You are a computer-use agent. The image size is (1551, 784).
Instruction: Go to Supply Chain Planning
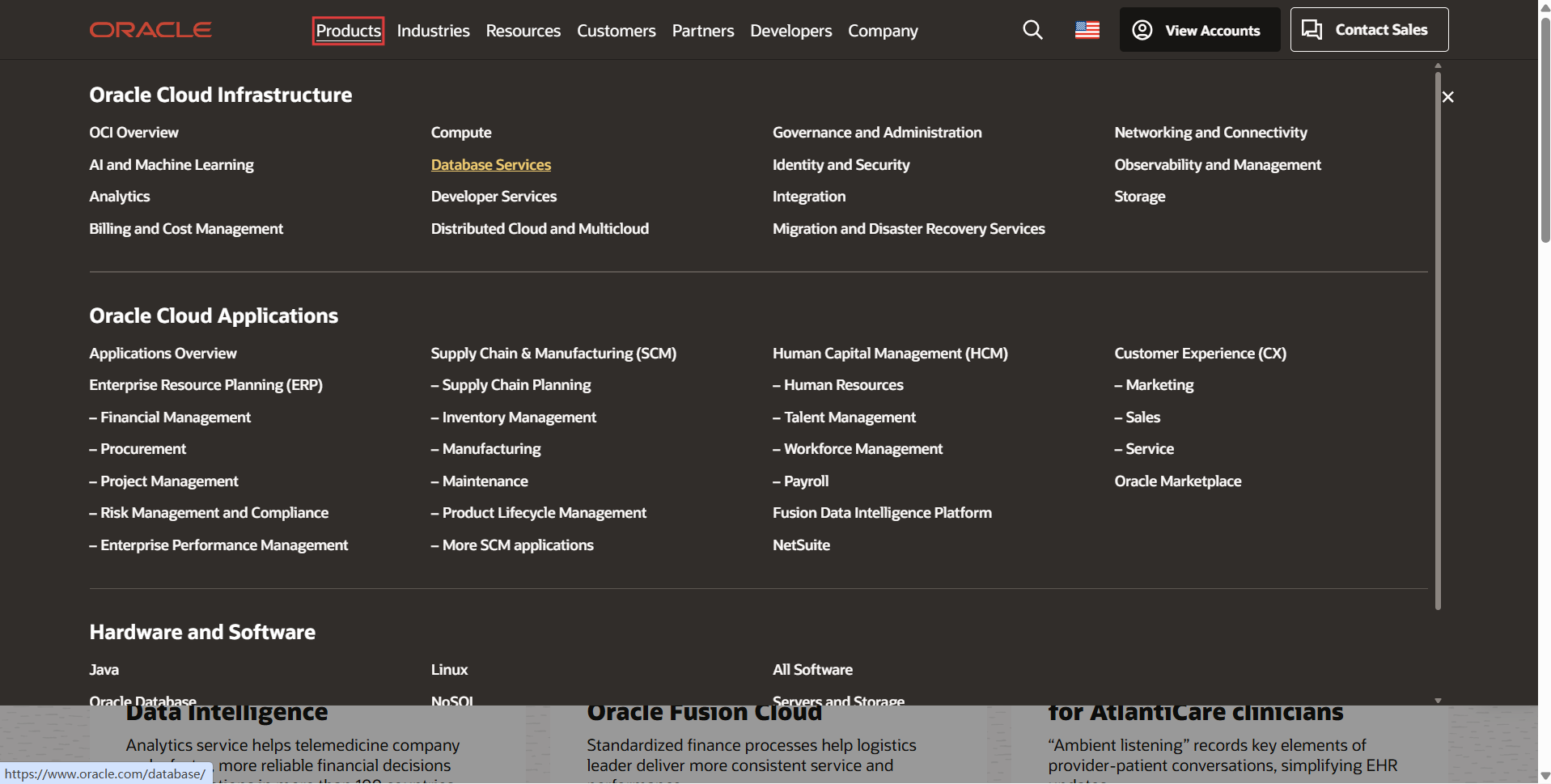point(511,385)
